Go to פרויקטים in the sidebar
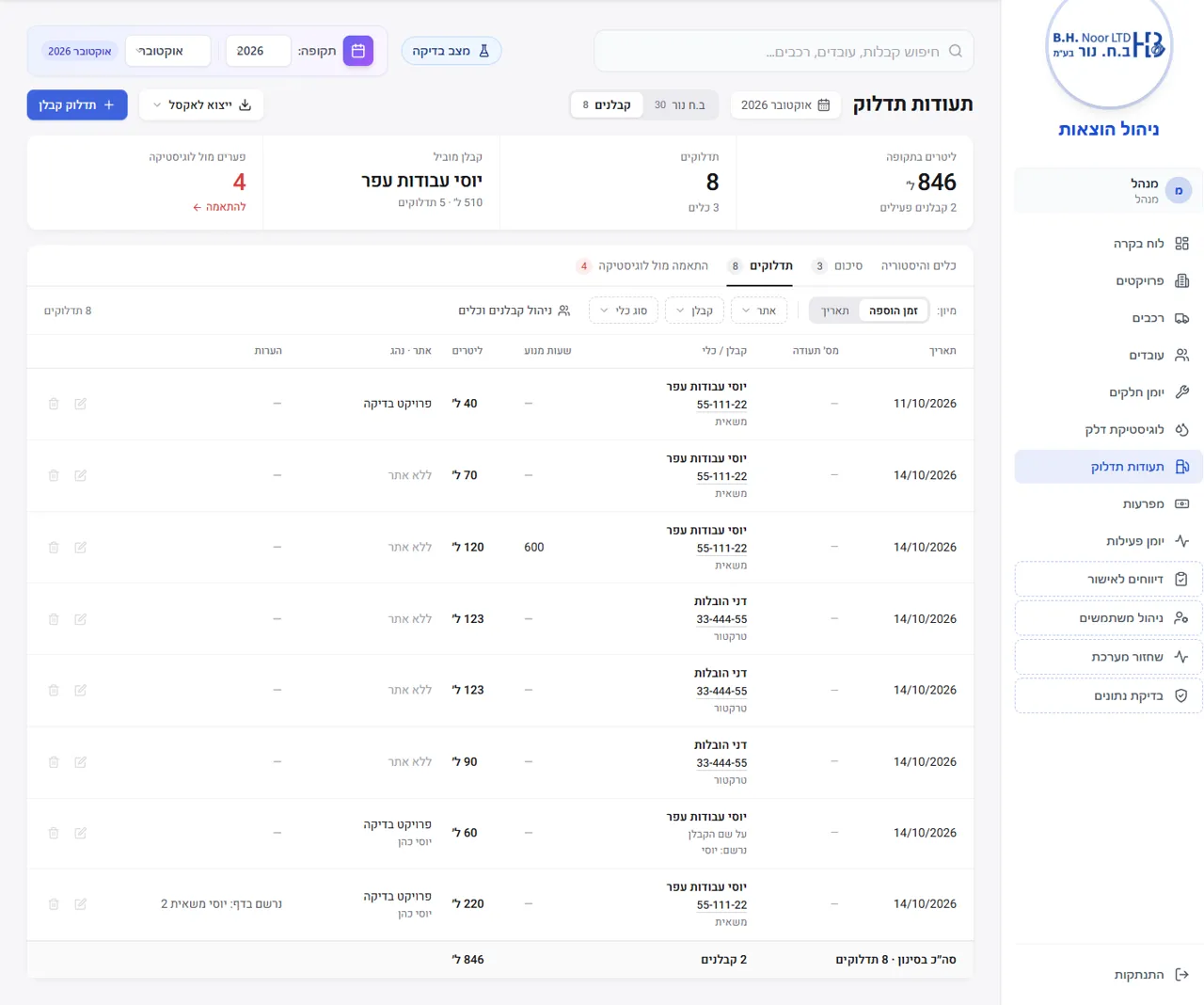 (1108, 280)
